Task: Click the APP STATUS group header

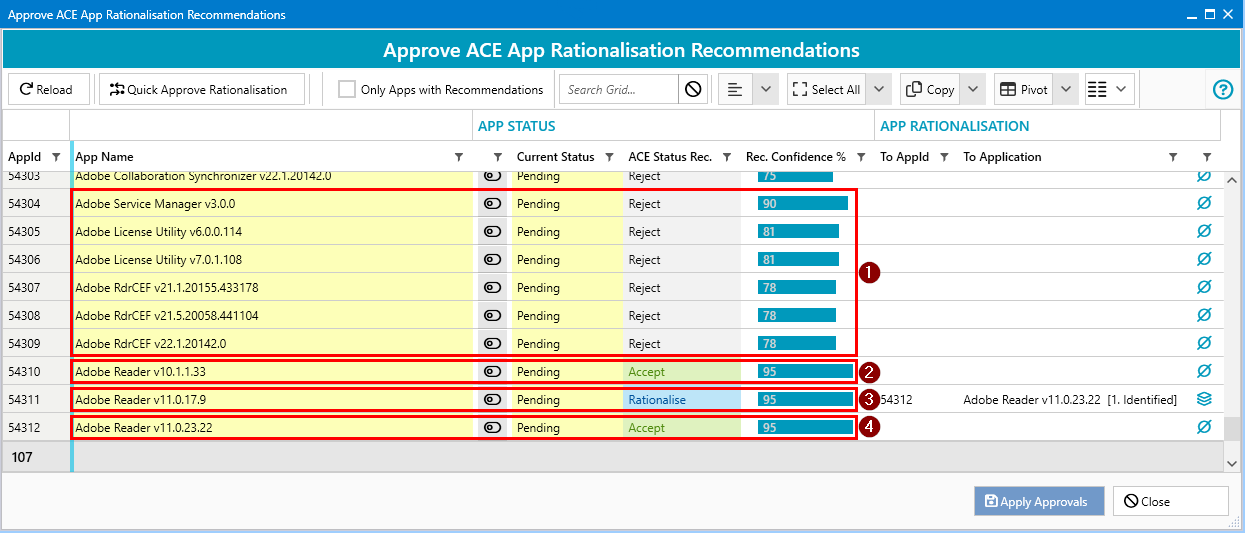Action: click(x=517, y=126)
